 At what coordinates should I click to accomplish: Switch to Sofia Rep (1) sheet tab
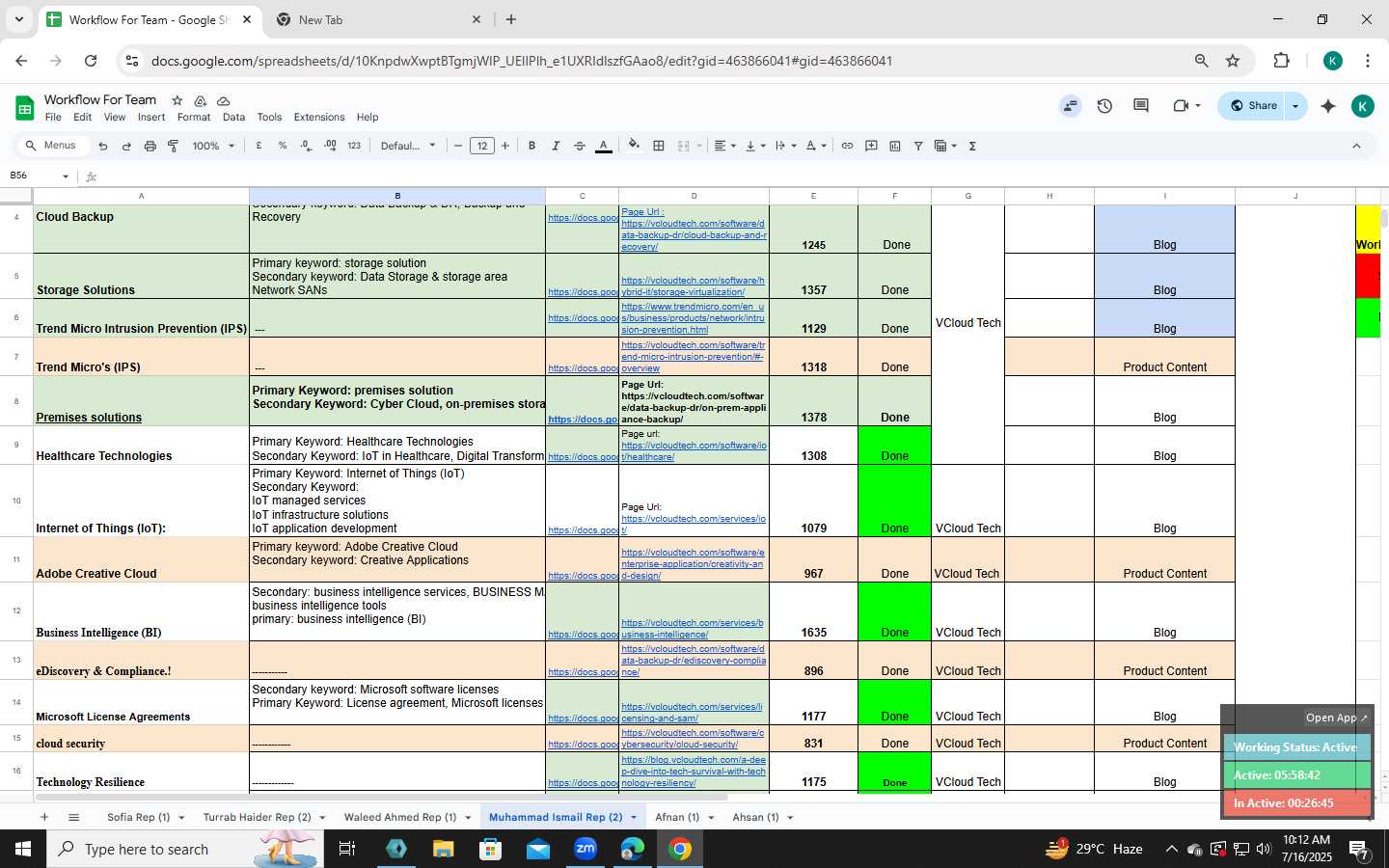click(138, 817)
